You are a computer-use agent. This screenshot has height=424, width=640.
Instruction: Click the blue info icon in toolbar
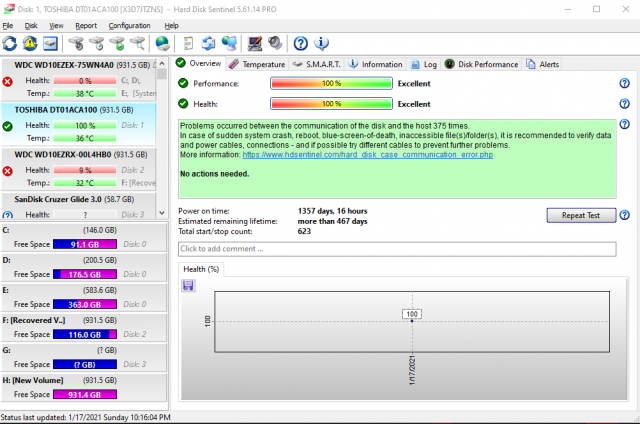click(x=321, y=43)
